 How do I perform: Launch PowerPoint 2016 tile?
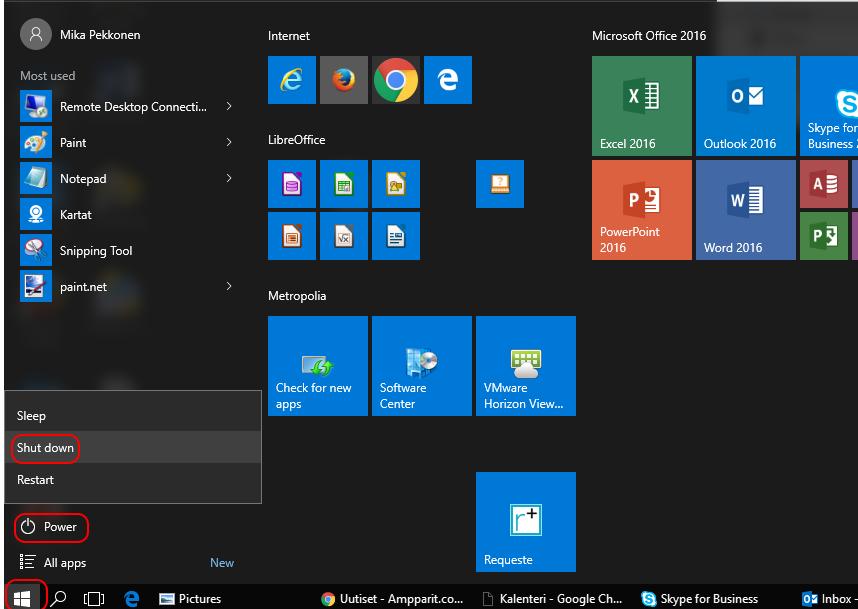[x=642, y=210]
